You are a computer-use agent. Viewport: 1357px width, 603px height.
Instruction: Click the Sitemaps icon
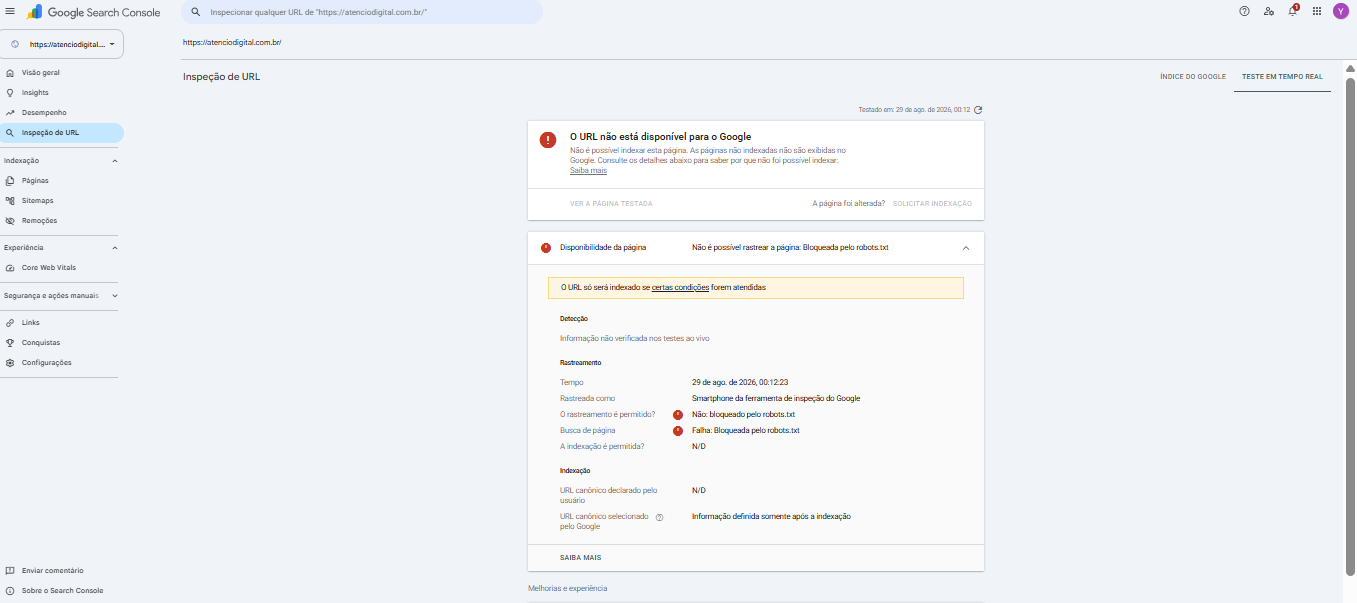[x=10, y=201]
